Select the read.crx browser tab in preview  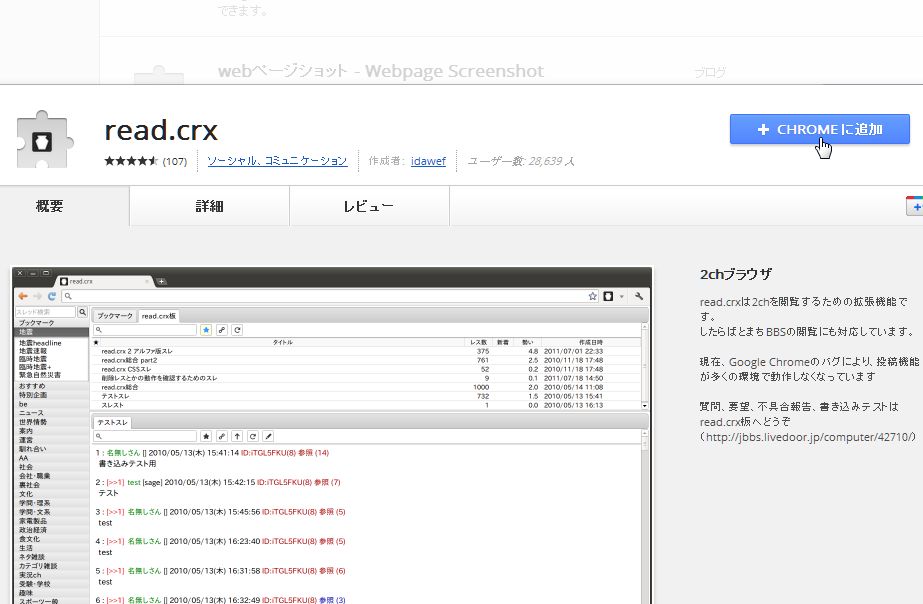click(105, 281)
